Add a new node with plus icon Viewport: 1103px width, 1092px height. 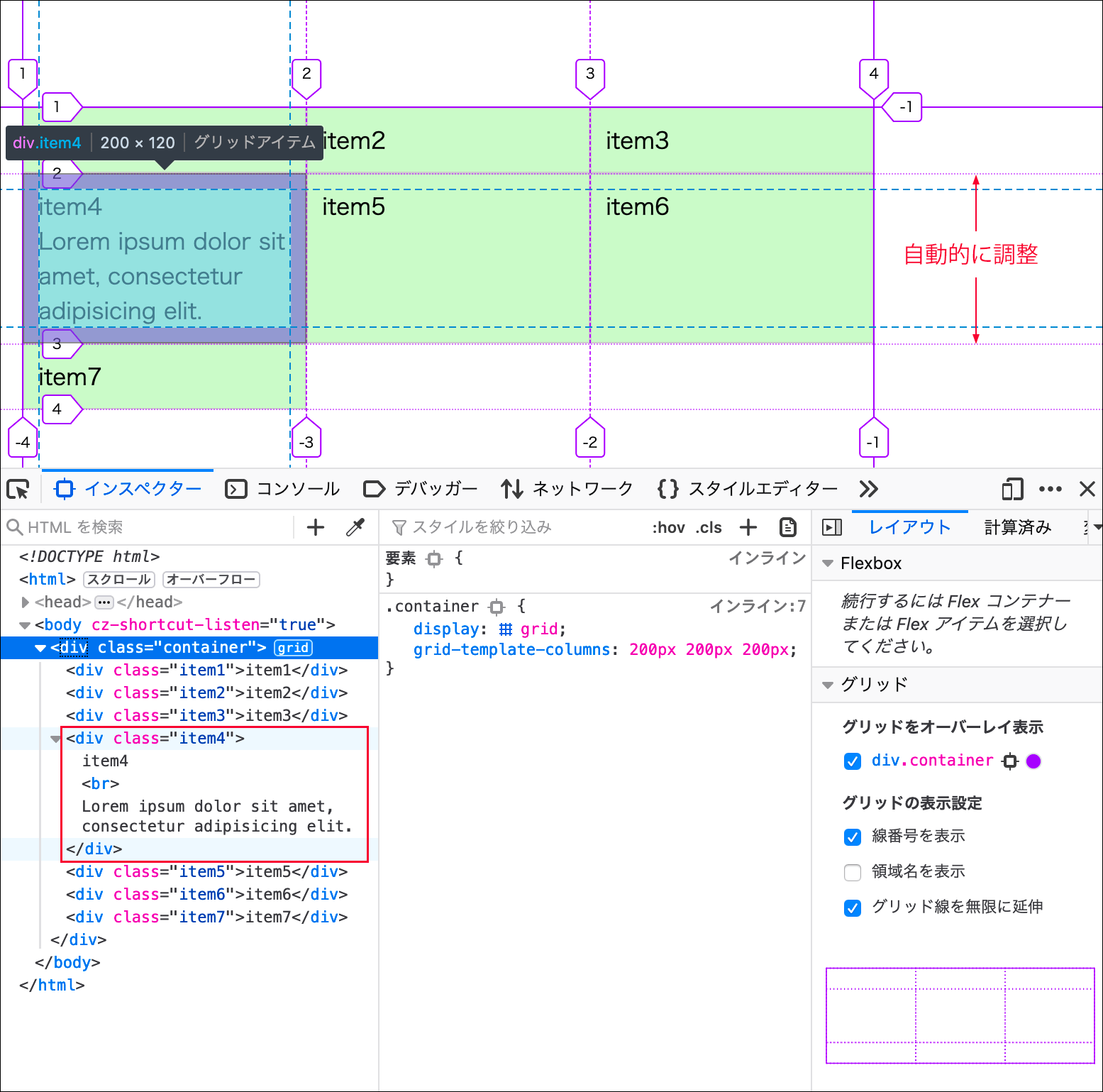coord(316,527)
